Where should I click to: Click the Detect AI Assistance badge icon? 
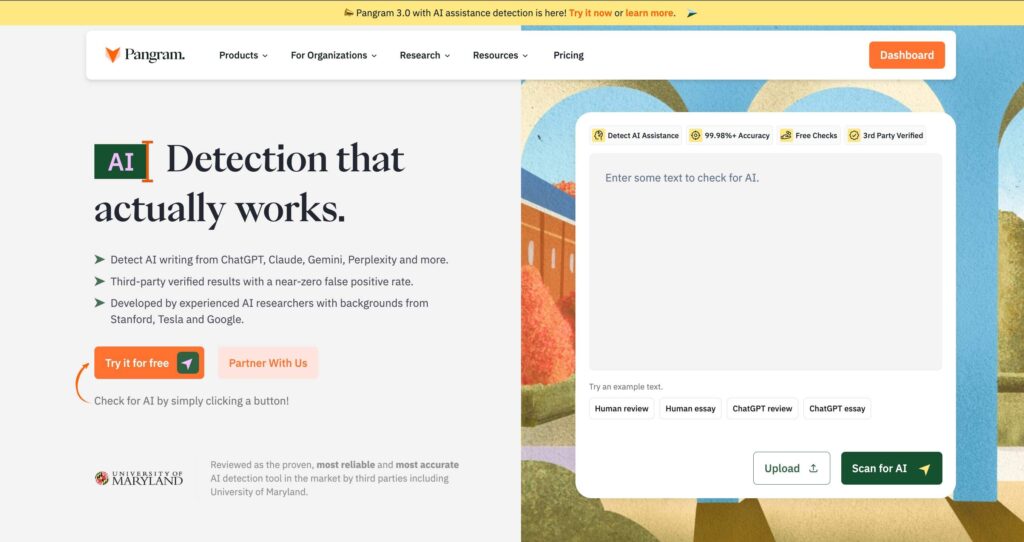pos(598,135)
